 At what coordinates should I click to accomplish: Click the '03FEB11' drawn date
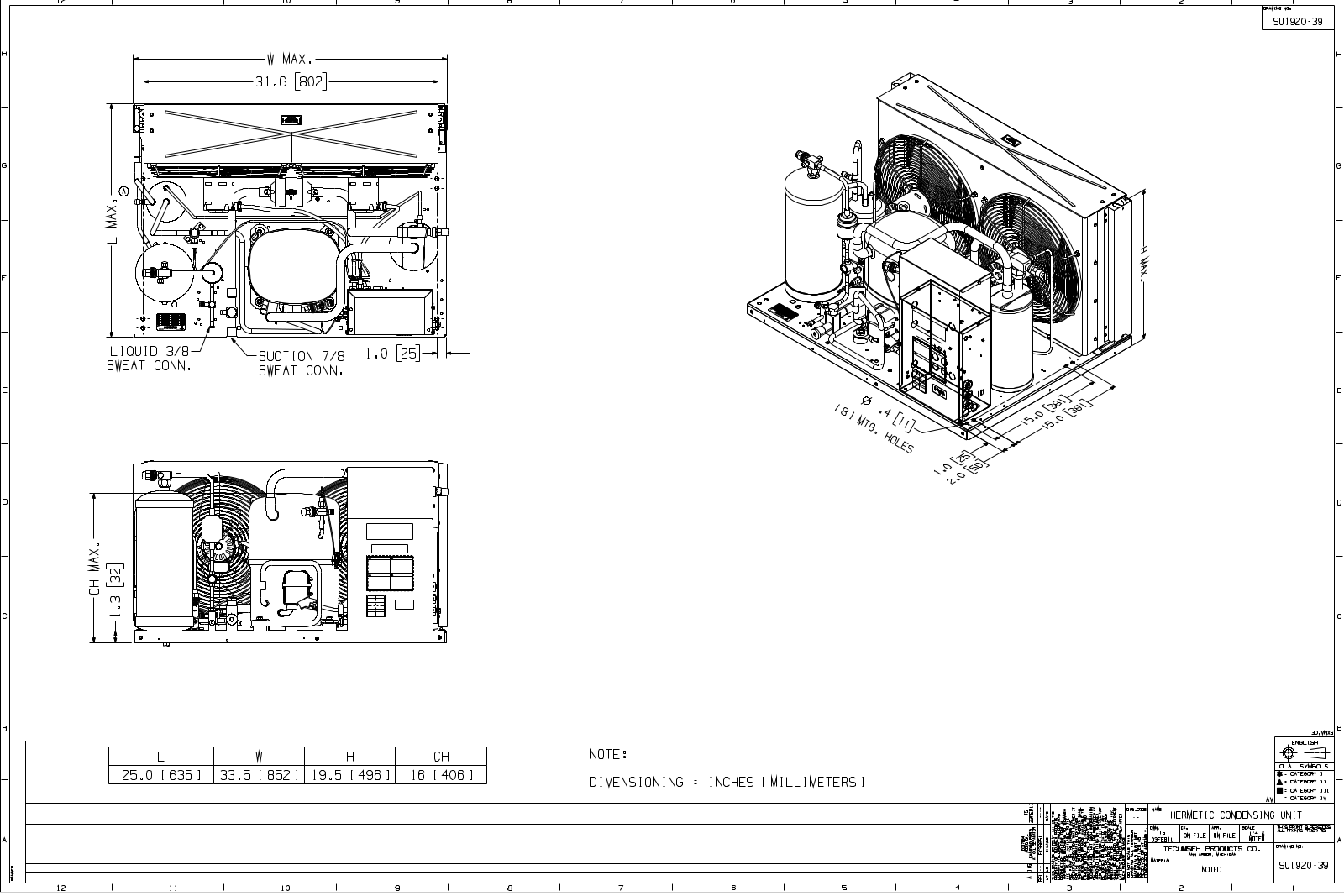coord(1162,840)
